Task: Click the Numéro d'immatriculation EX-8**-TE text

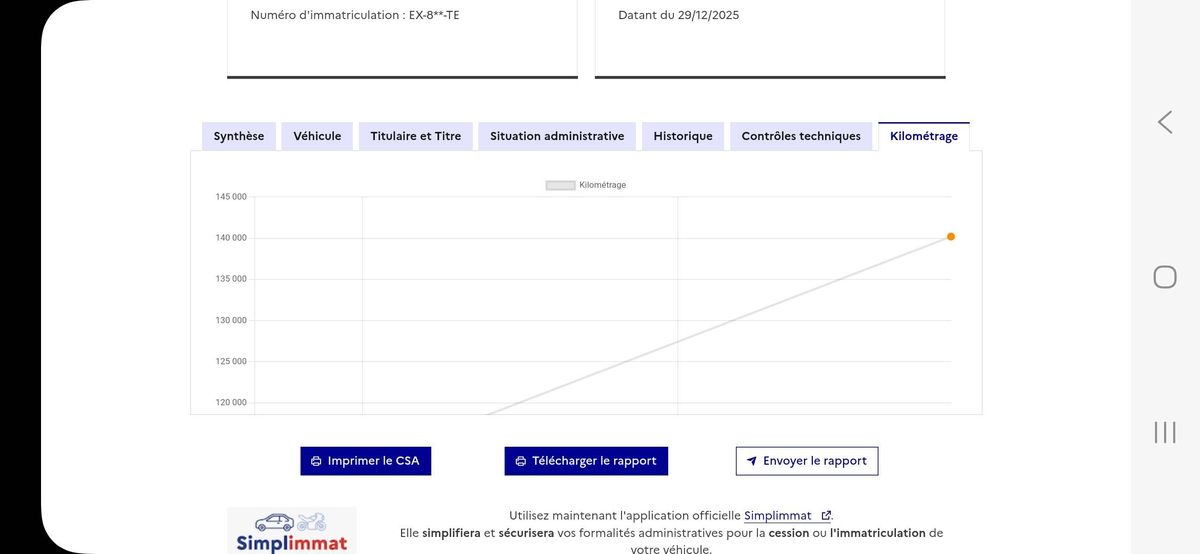Action: [355, 15]
